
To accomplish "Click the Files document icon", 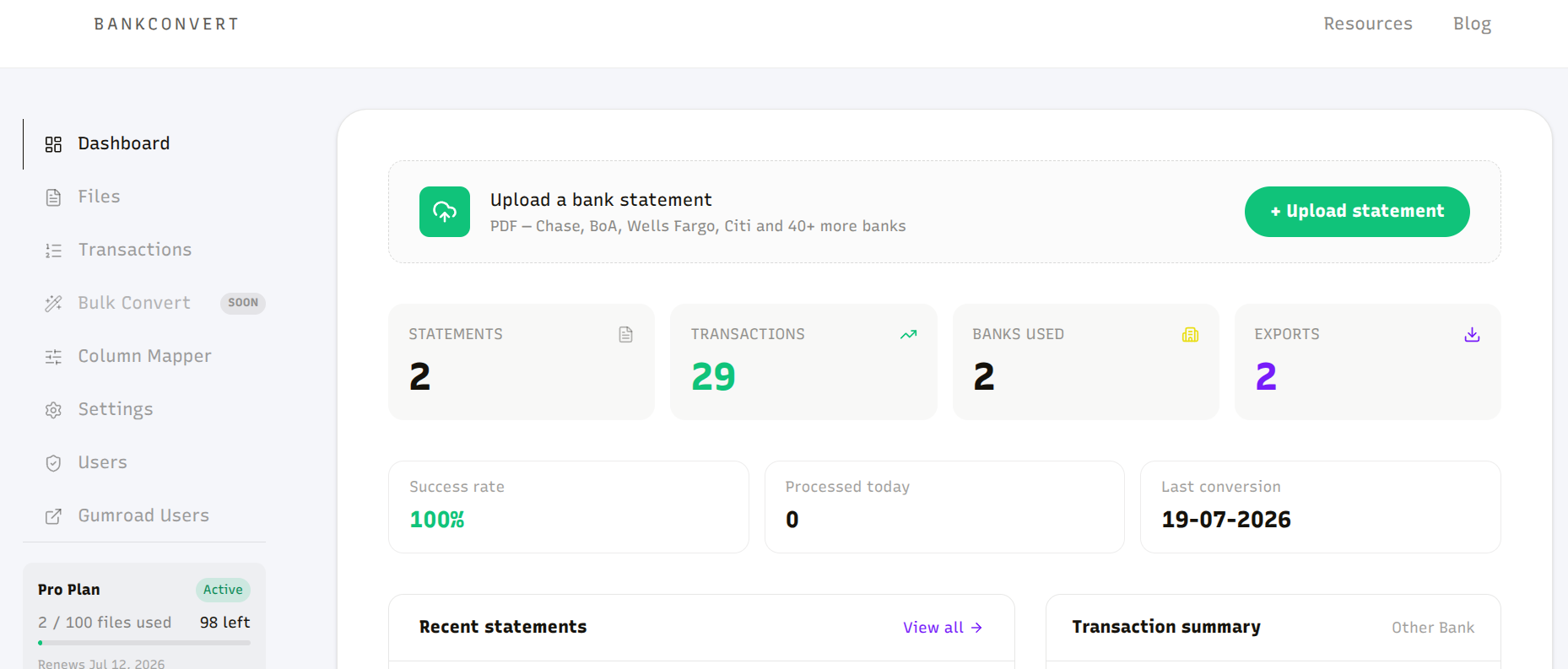I will [53, 197].
